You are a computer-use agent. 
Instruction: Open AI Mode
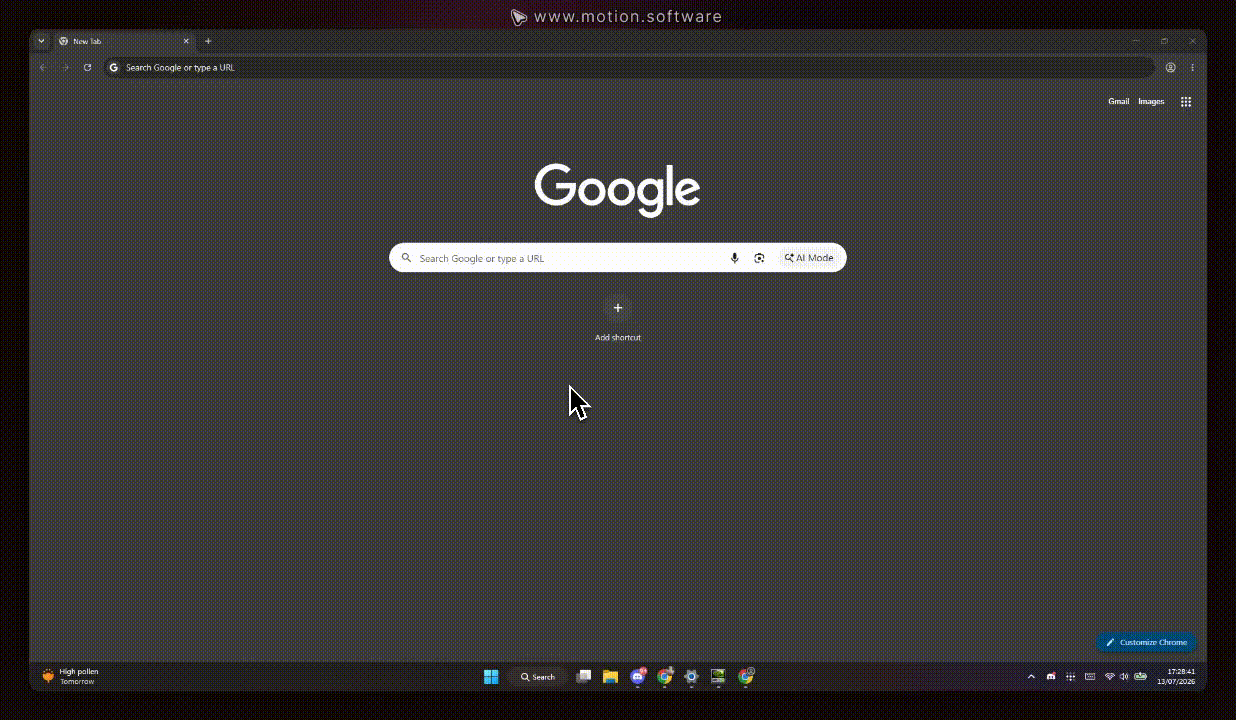[809, 258]
